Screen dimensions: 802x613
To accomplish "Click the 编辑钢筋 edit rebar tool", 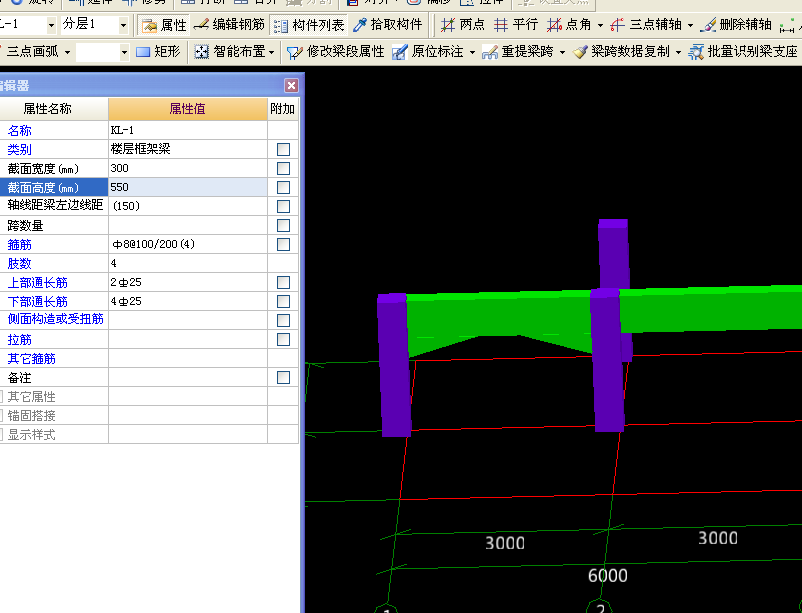I will click(x=230, y=25).
